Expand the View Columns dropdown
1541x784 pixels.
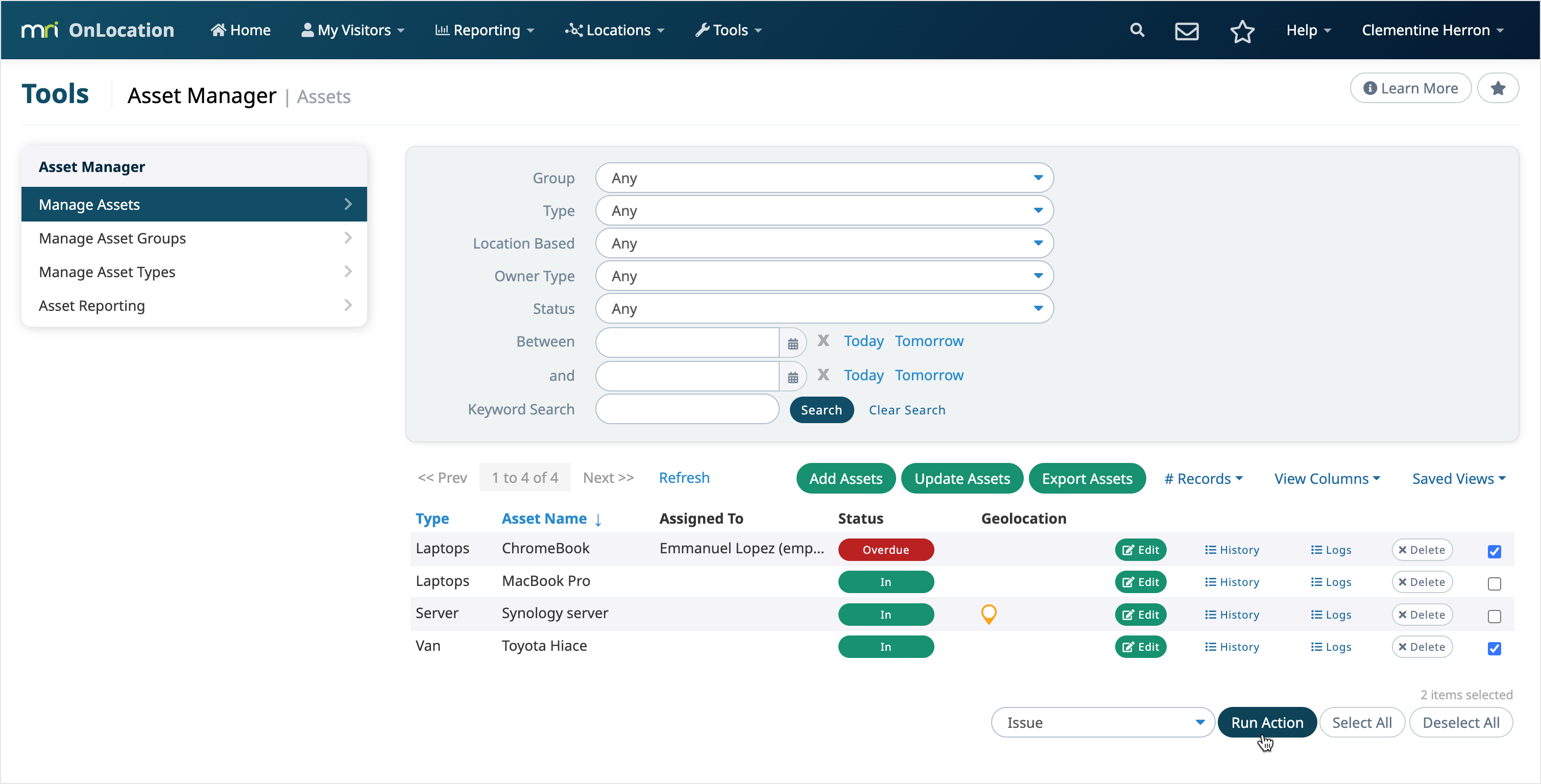click(1327, 478)
